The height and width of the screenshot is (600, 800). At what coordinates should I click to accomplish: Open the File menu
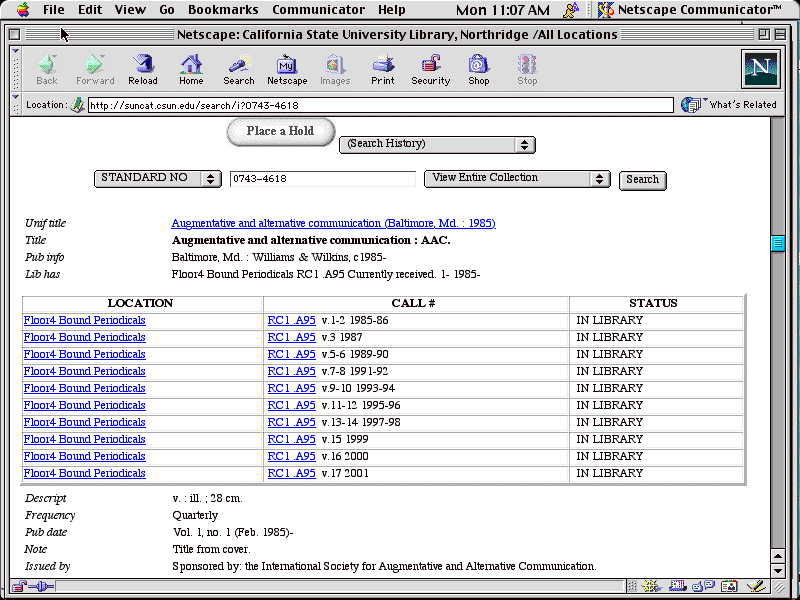(53, 9)
